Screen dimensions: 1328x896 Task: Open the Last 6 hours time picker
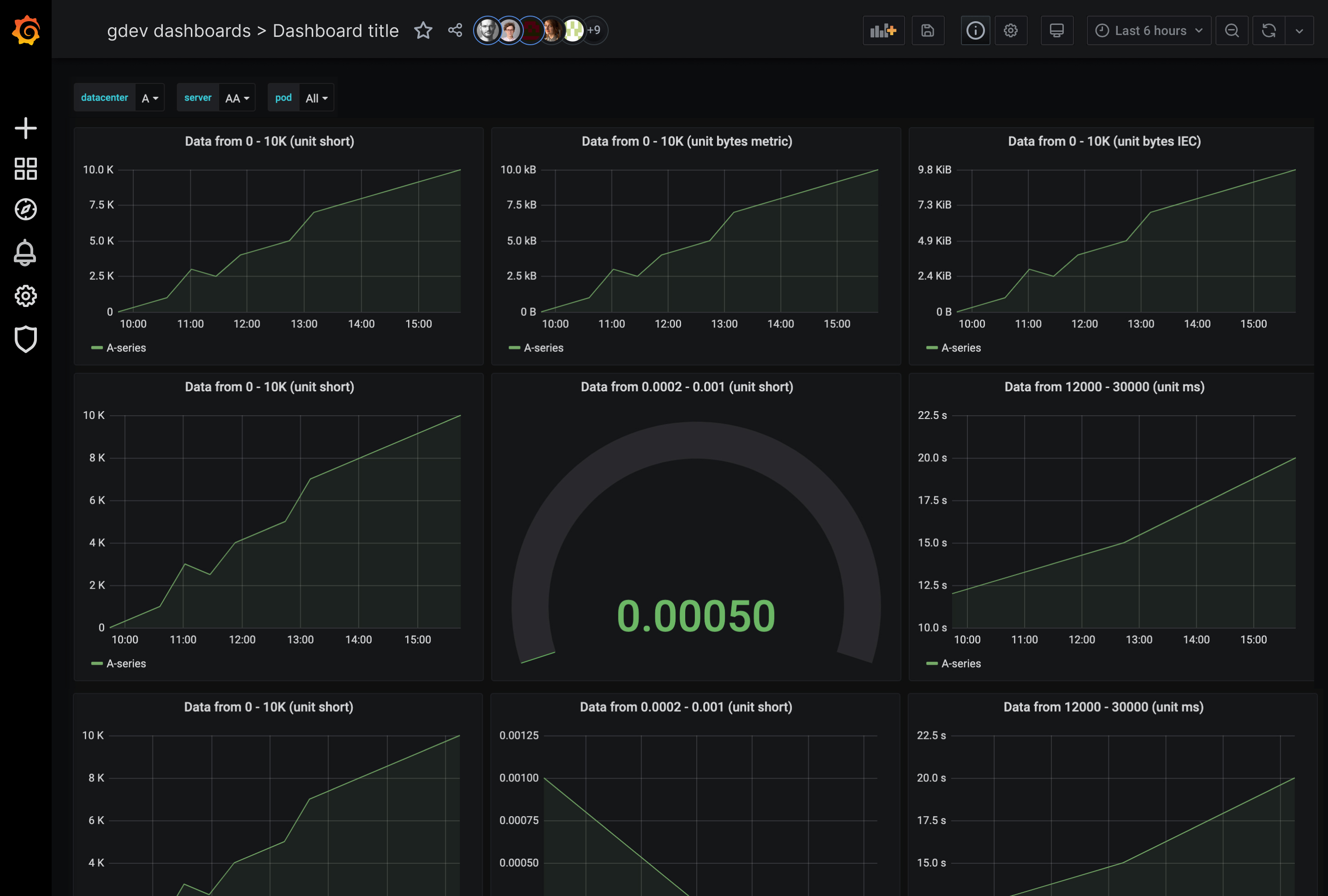coord(1147,30)
